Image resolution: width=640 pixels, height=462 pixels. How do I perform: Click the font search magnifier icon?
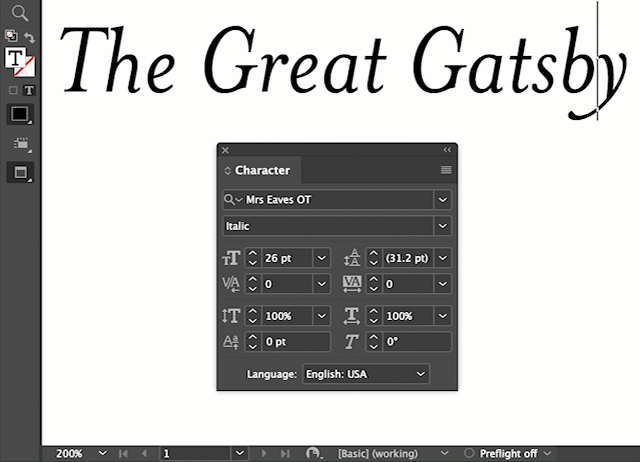[x=232, y=200]
